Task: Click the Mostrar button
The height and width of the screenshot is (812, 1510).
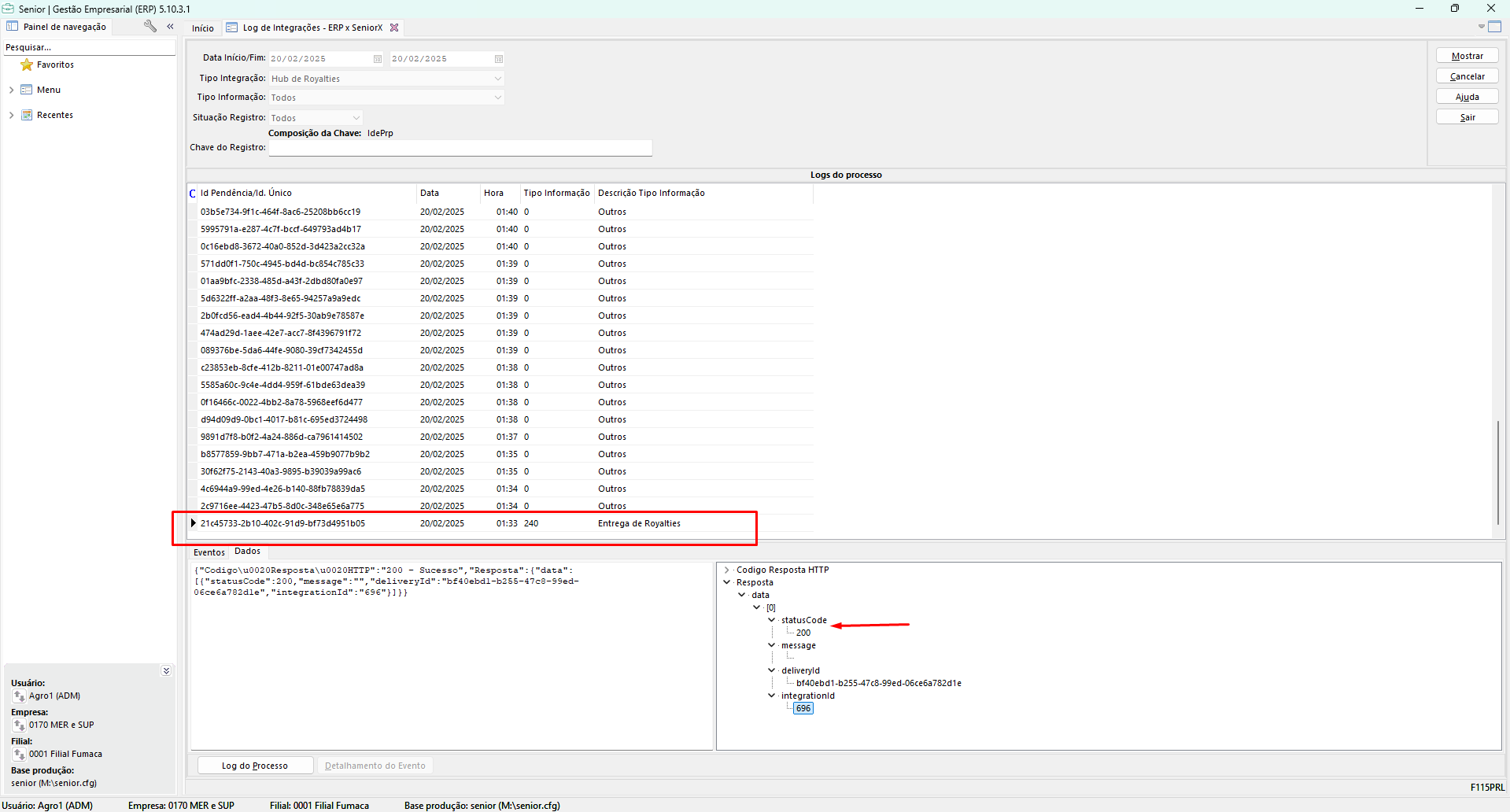Action: [x=1467, y=56]
